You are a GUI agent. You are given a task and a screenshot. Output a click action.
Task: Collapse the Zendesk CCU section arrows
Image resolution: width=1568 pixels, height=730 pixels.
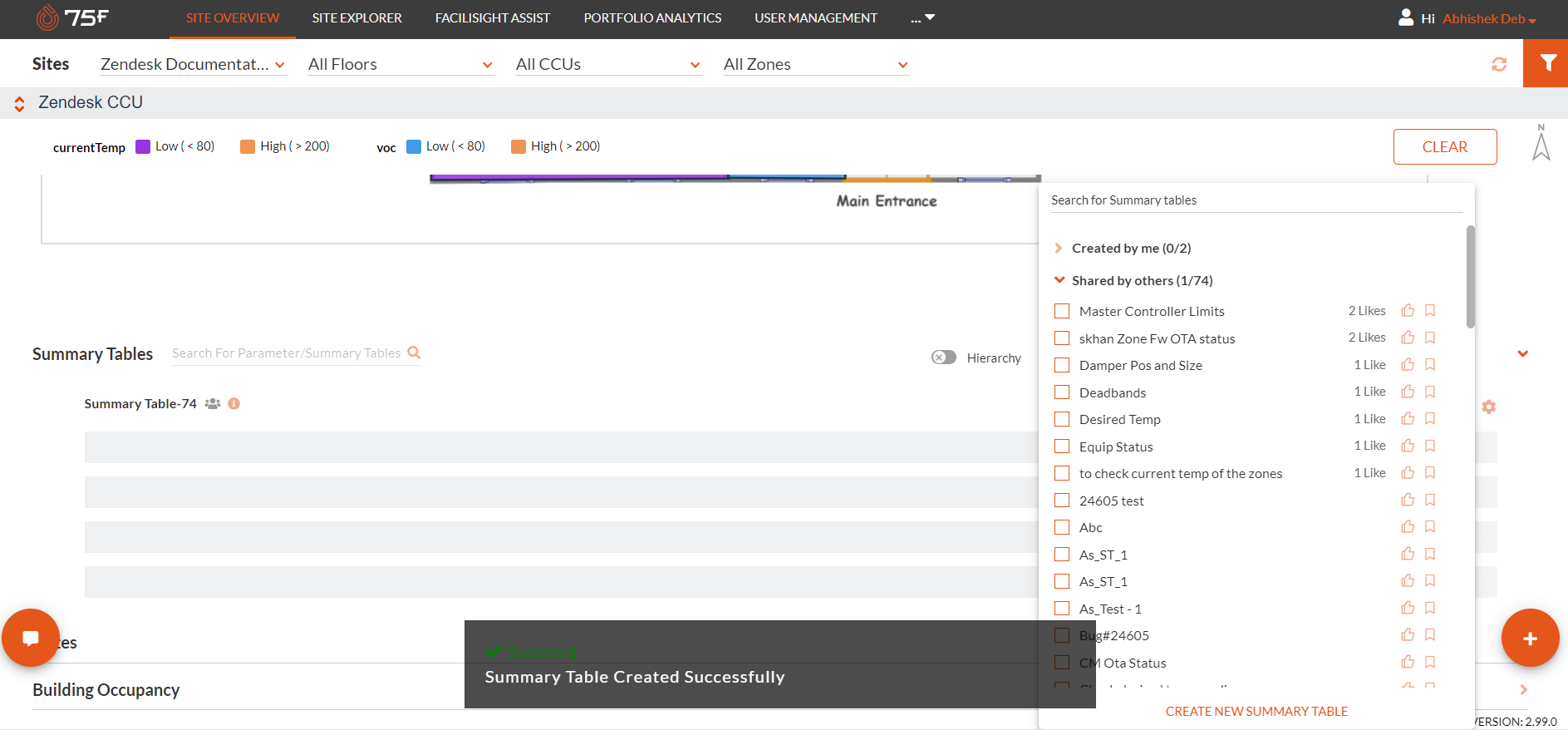point(19,104)
